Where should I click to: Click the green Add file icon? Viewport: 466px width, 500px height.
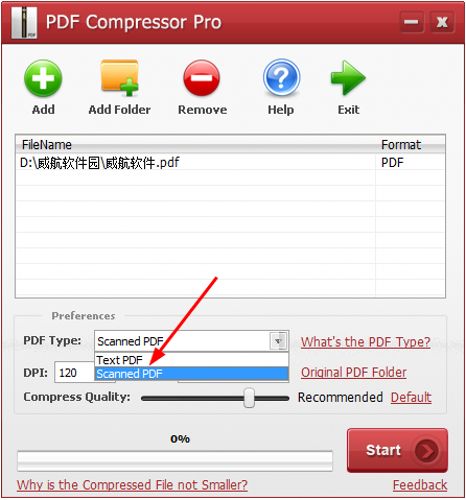43,78
